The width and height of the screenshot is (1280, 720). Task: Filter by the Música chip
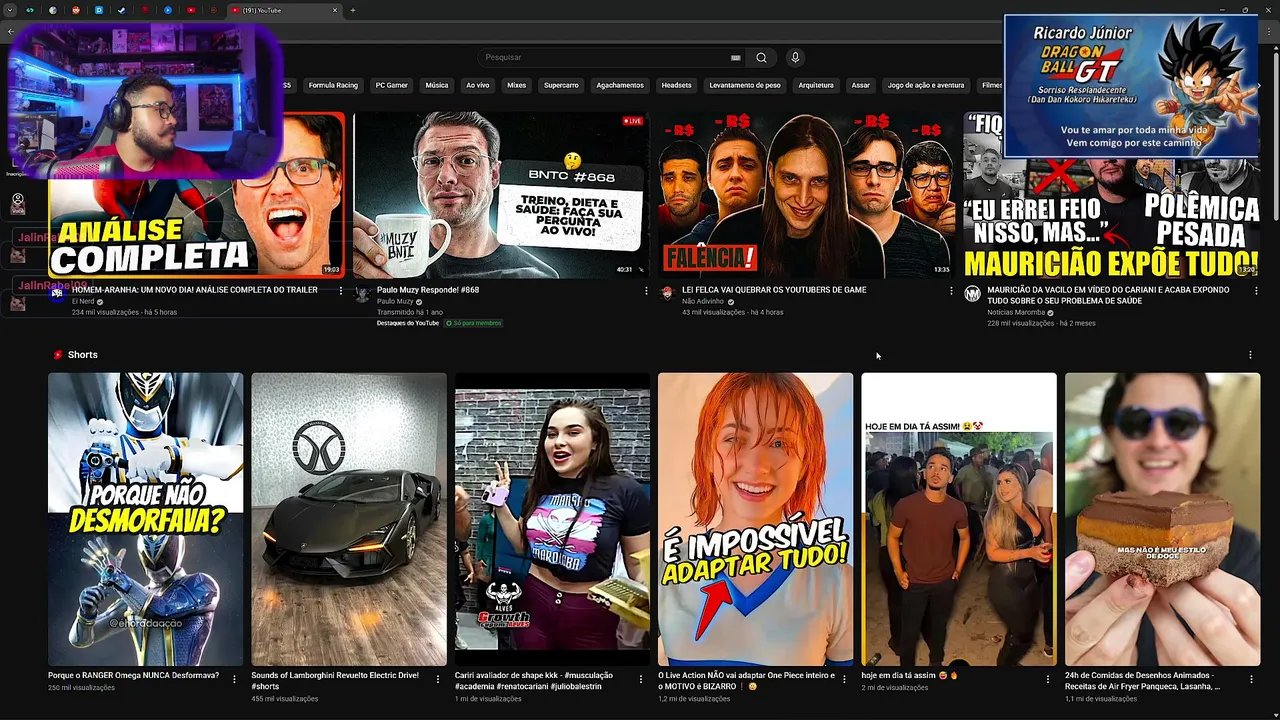(x=437, y=85)
